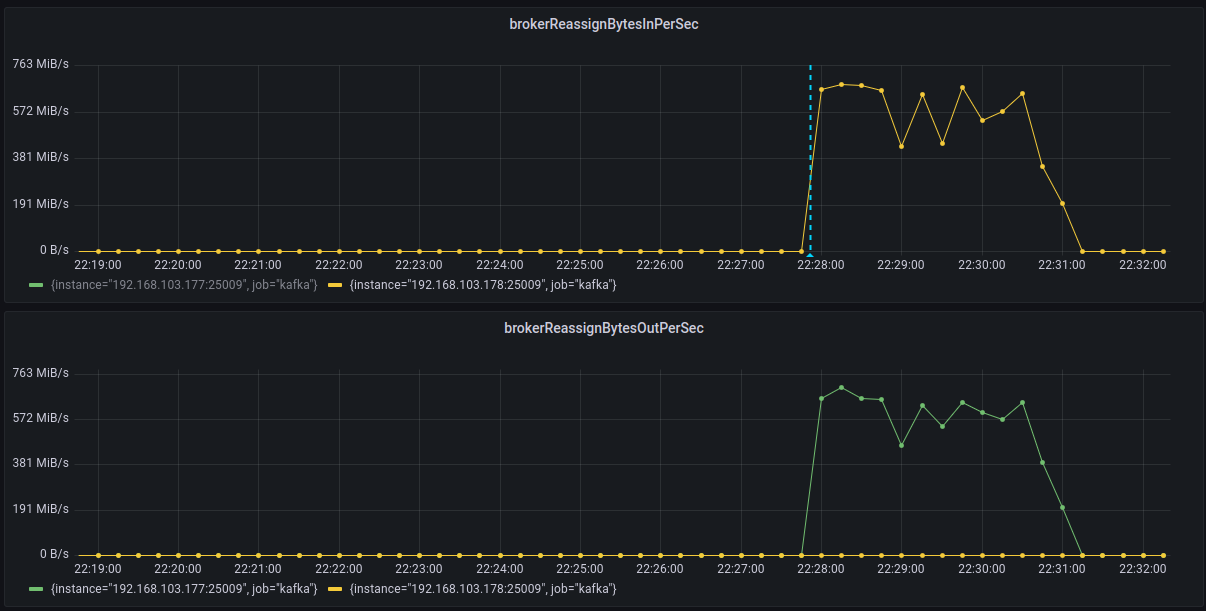Click the 763 MiB/s axis label in top panel
The width and height of the screenshot is (1206, 611).
(41, 63)
